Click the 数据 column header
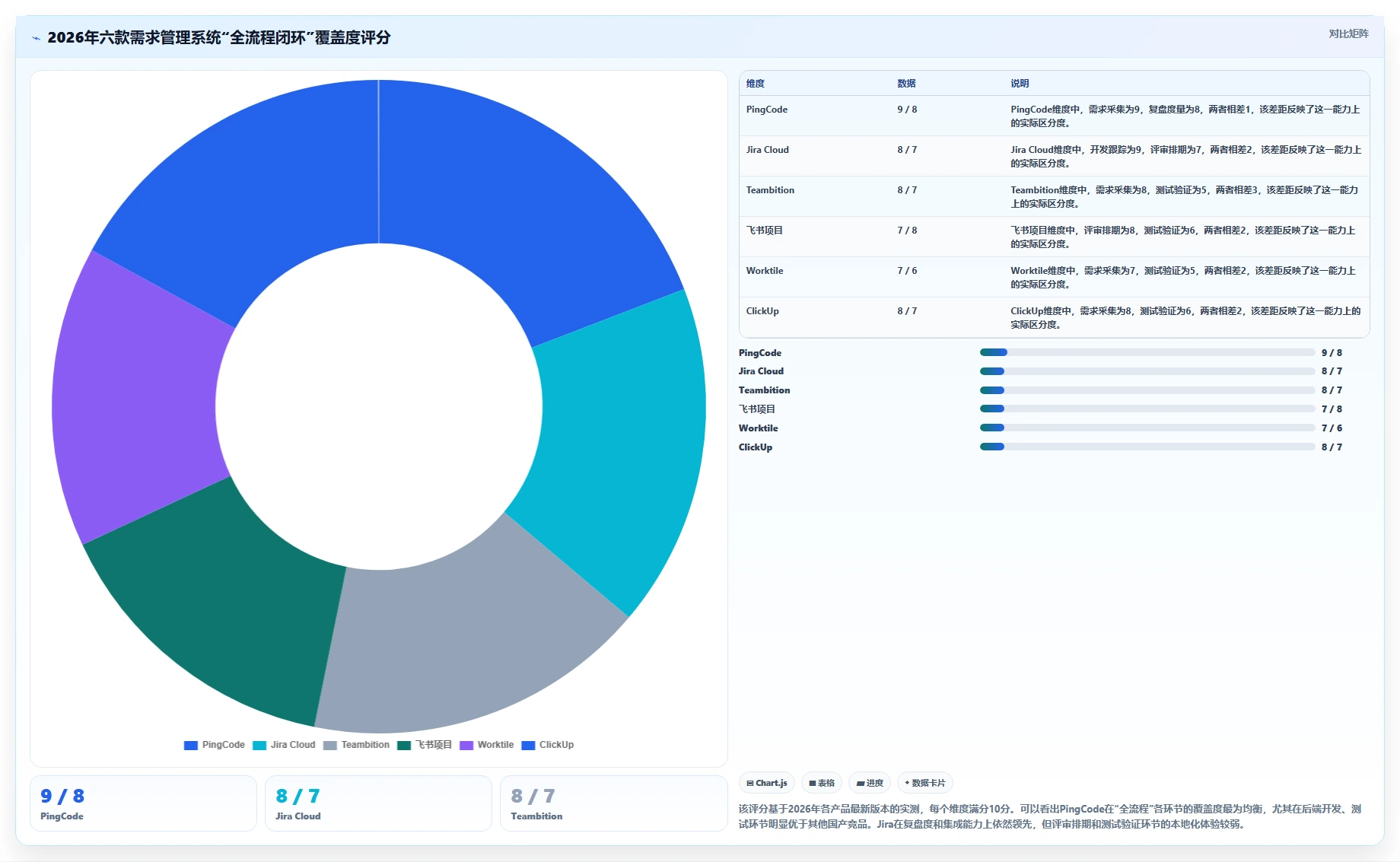This screenshot has width=1400, height=862. [906, 84]
